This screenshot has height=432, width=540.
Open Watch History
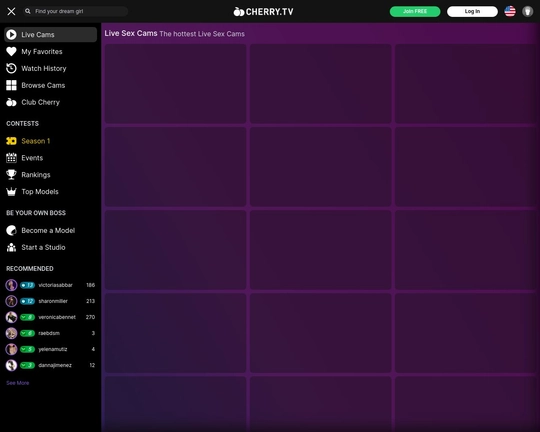[51, 68]
